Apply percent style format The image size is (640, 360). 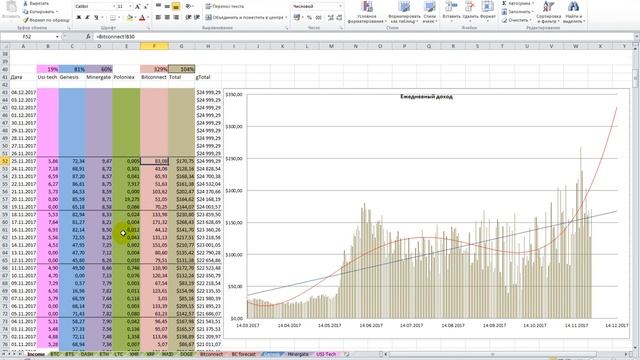click(309, 18)
